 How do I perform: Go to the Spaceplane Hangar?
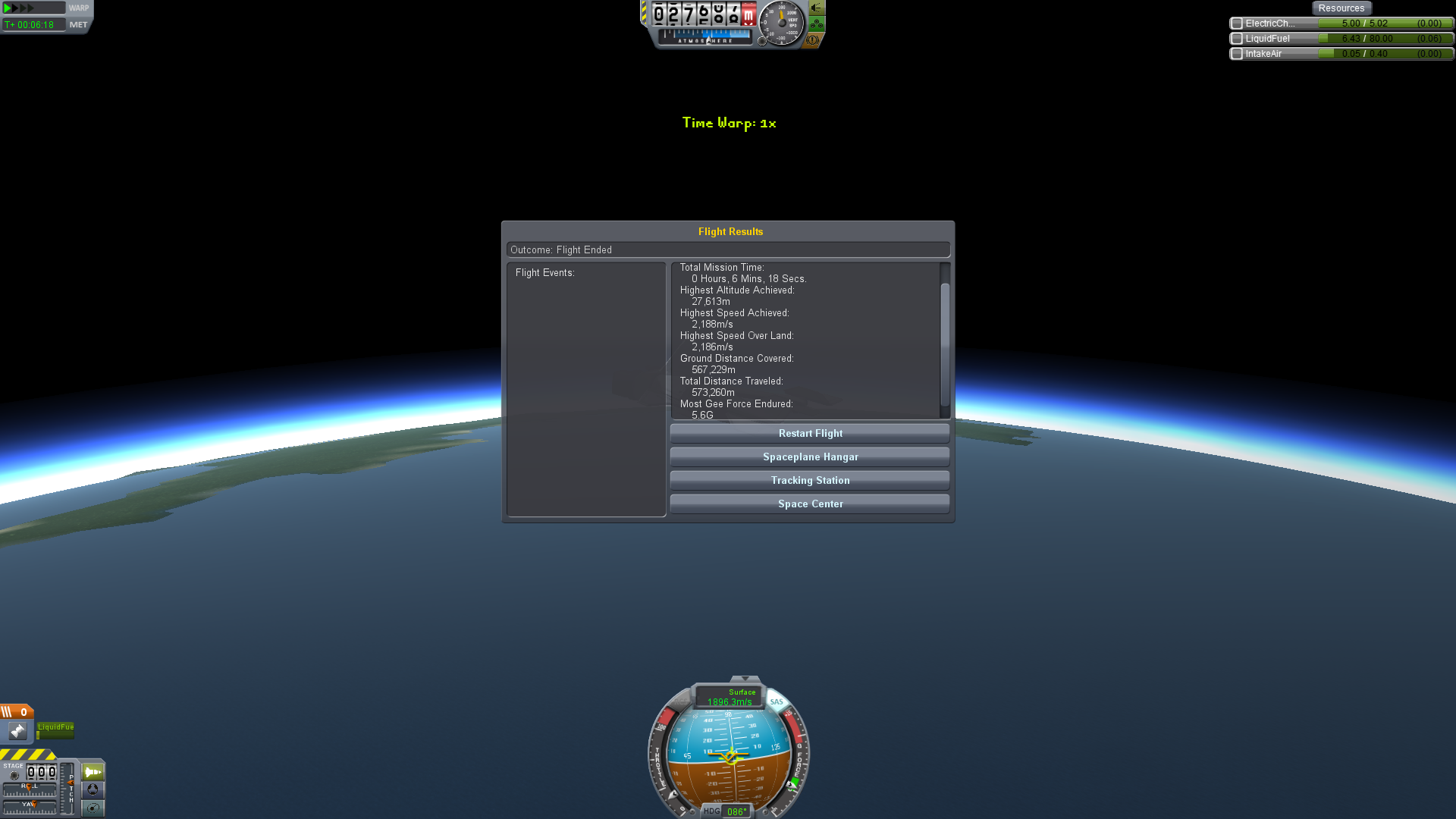[x=810, y=457]
